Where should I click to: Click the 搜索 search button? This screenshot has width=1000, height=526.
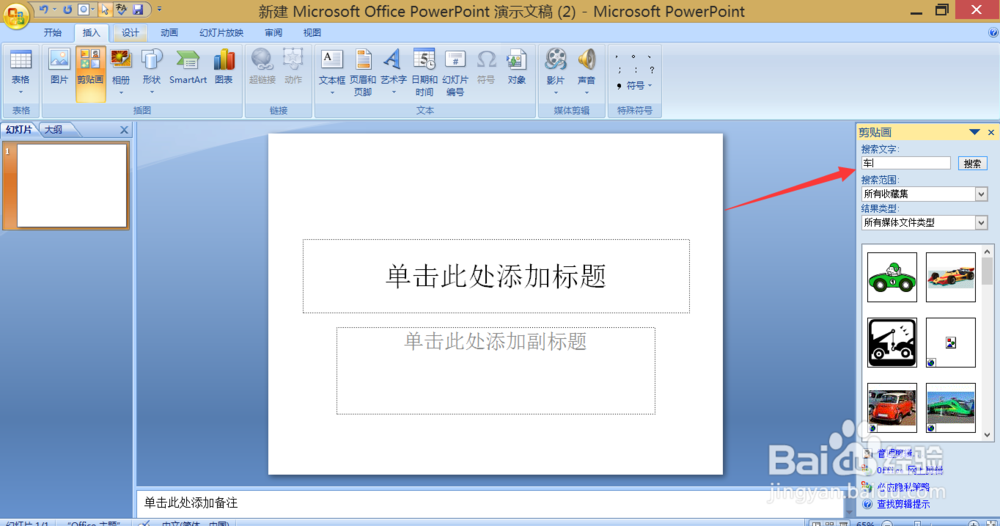[973, 164]
